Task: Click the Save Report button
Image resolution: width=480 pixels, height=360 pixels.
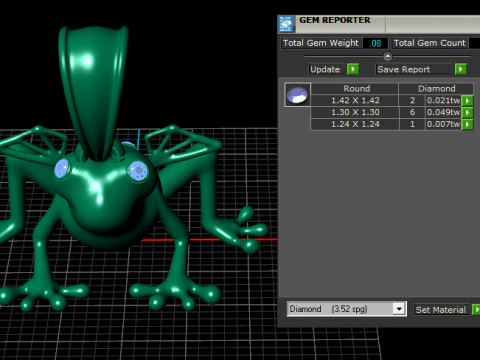Action: [415, 69]
